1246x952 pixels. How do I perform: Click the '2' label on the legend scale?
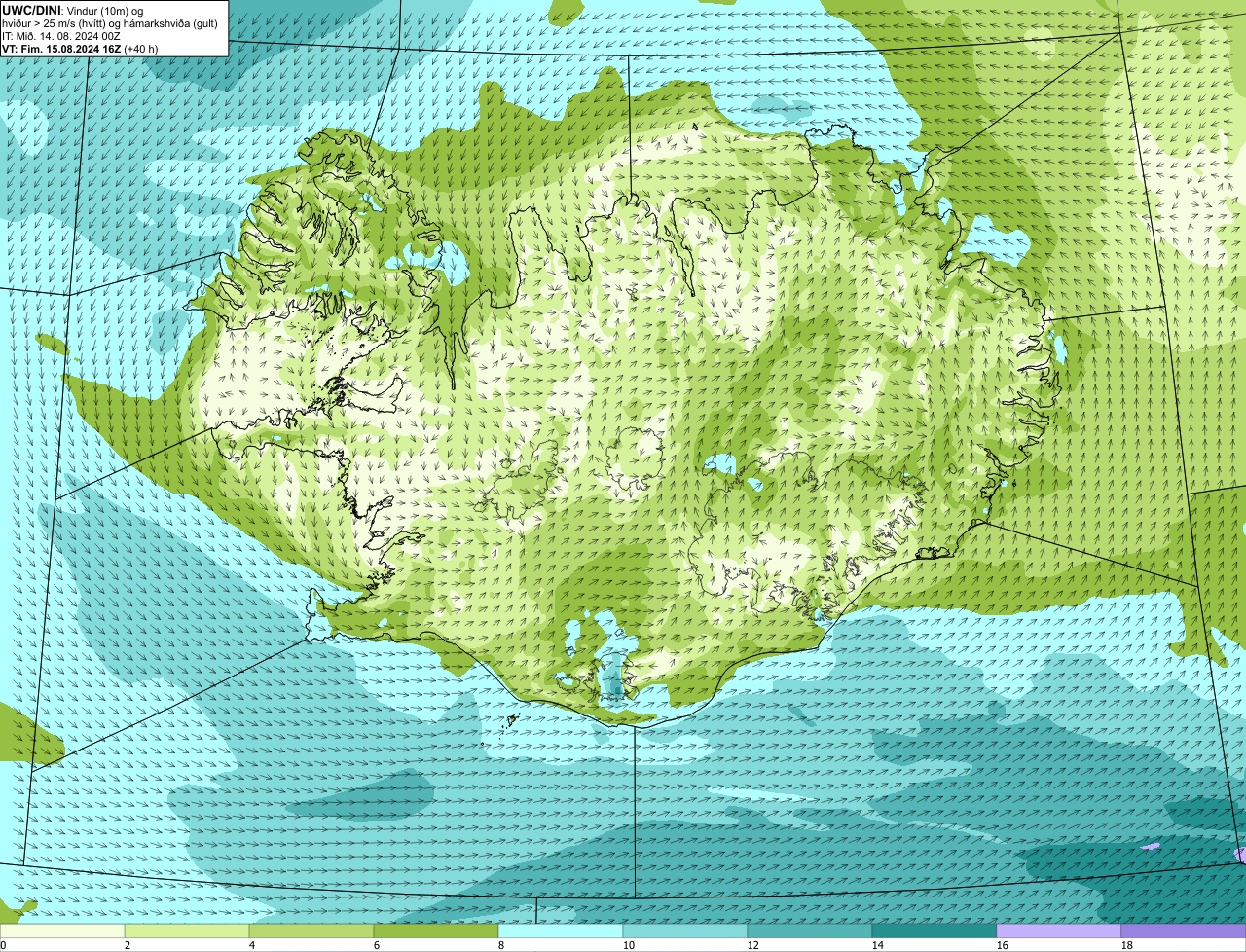click(128, 945)
